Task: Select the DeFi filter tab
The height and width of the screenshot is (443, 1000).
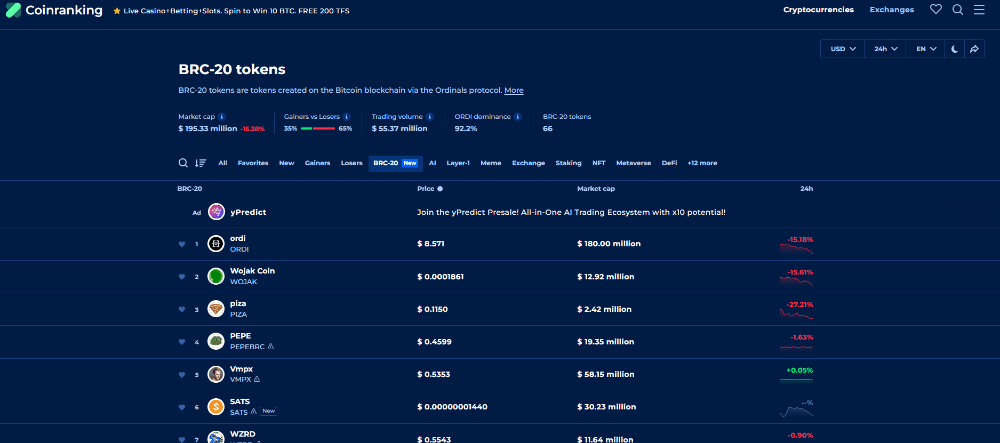Action: pyautogui.click(x=669, y=163)
